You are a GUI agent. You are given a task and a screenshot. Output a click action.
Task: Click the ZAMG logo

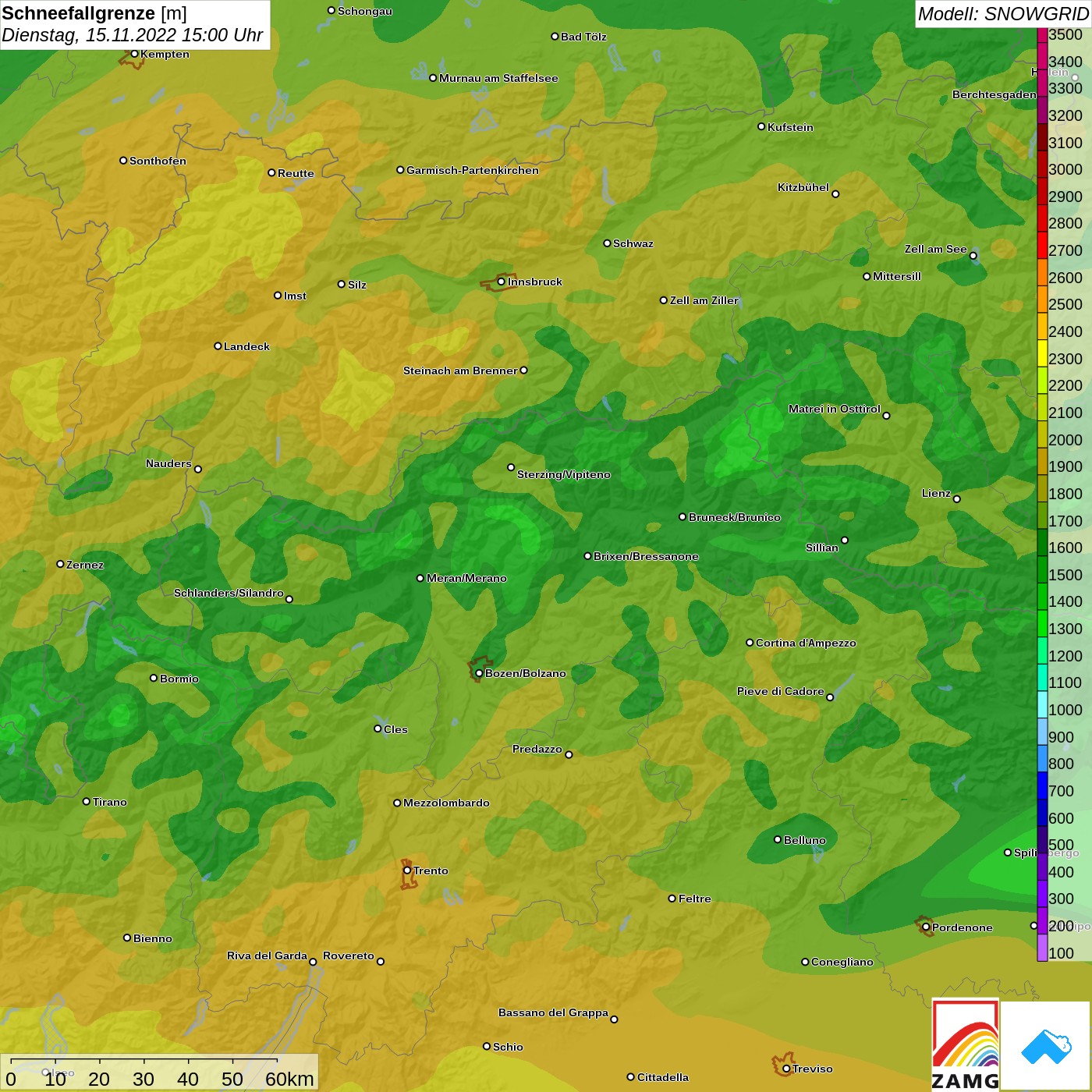coord(965,1044)
